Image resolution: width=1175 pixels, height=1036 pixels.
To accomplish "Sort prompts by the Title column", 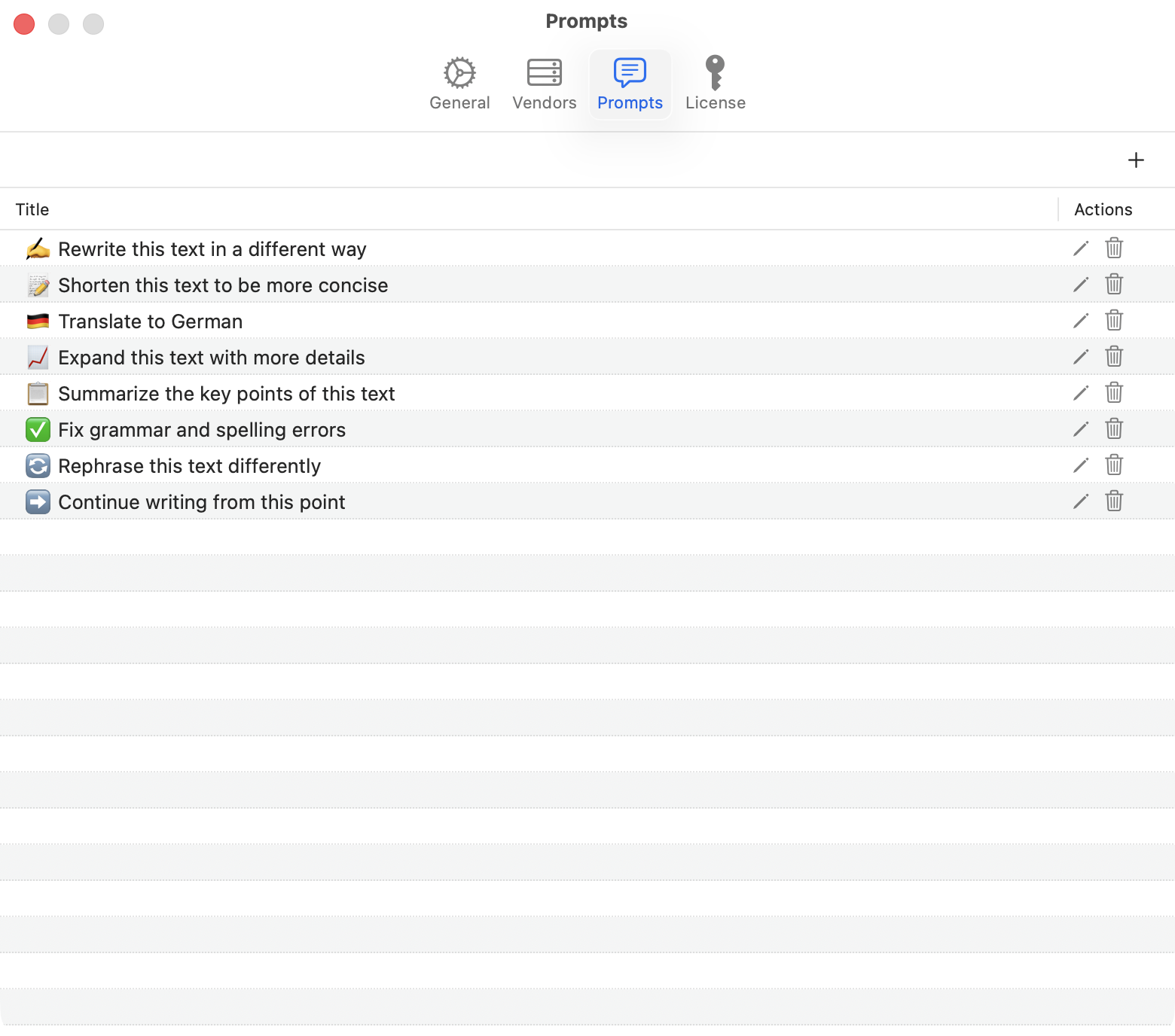I will pyautogui.click(x=32, y=209).
